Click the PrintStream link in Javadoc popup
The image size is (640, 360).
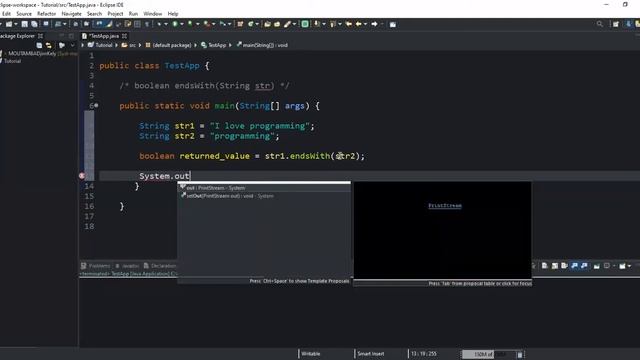pos(445,206)
